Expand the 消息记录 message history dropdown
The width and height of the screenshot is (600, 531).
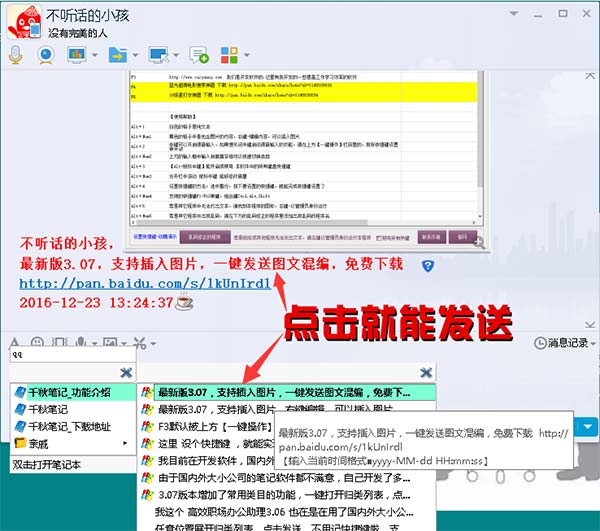coord(593,343)
